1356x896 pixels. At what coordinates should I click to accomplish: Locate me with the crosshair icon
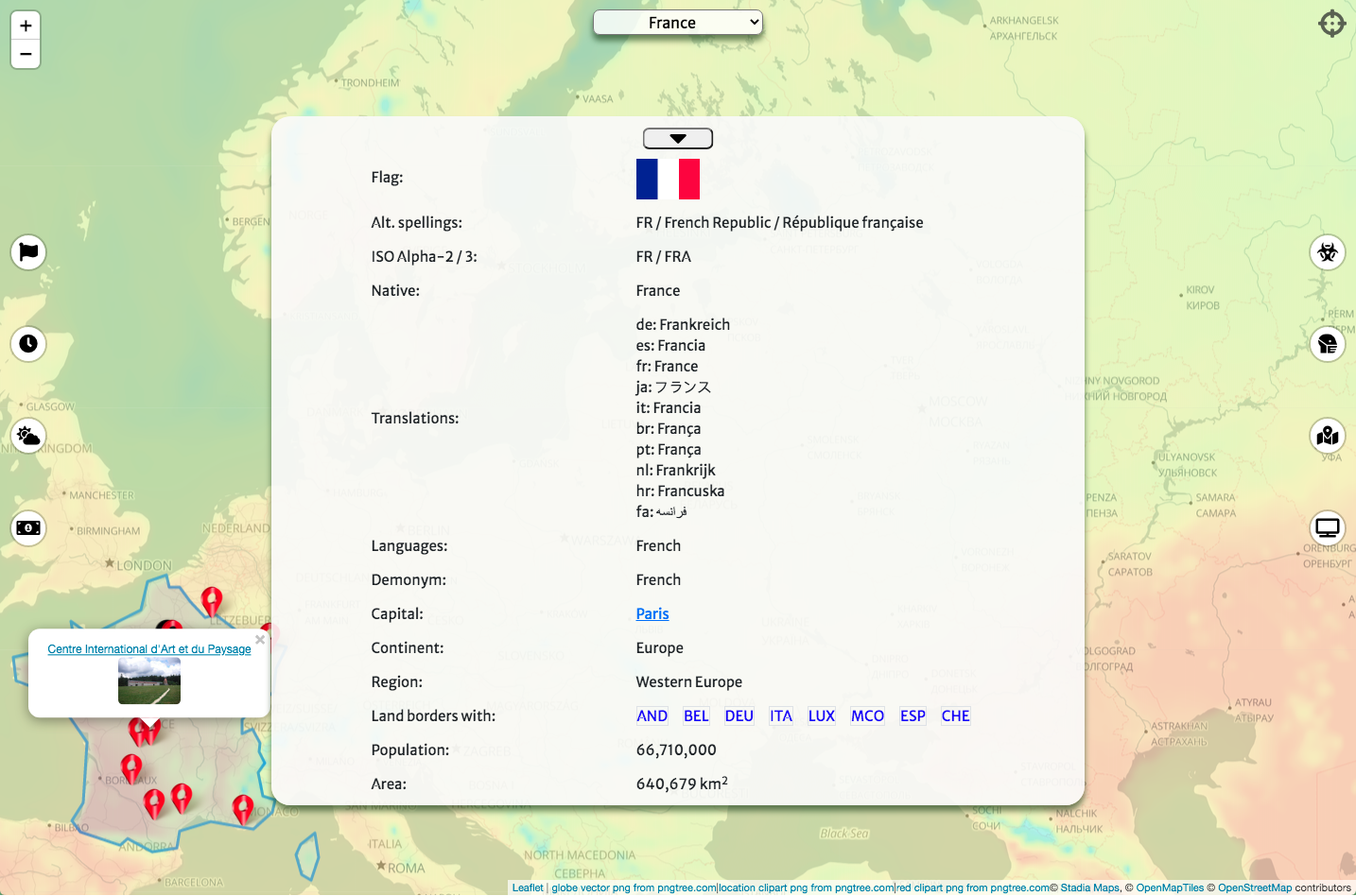(1331, 23)
